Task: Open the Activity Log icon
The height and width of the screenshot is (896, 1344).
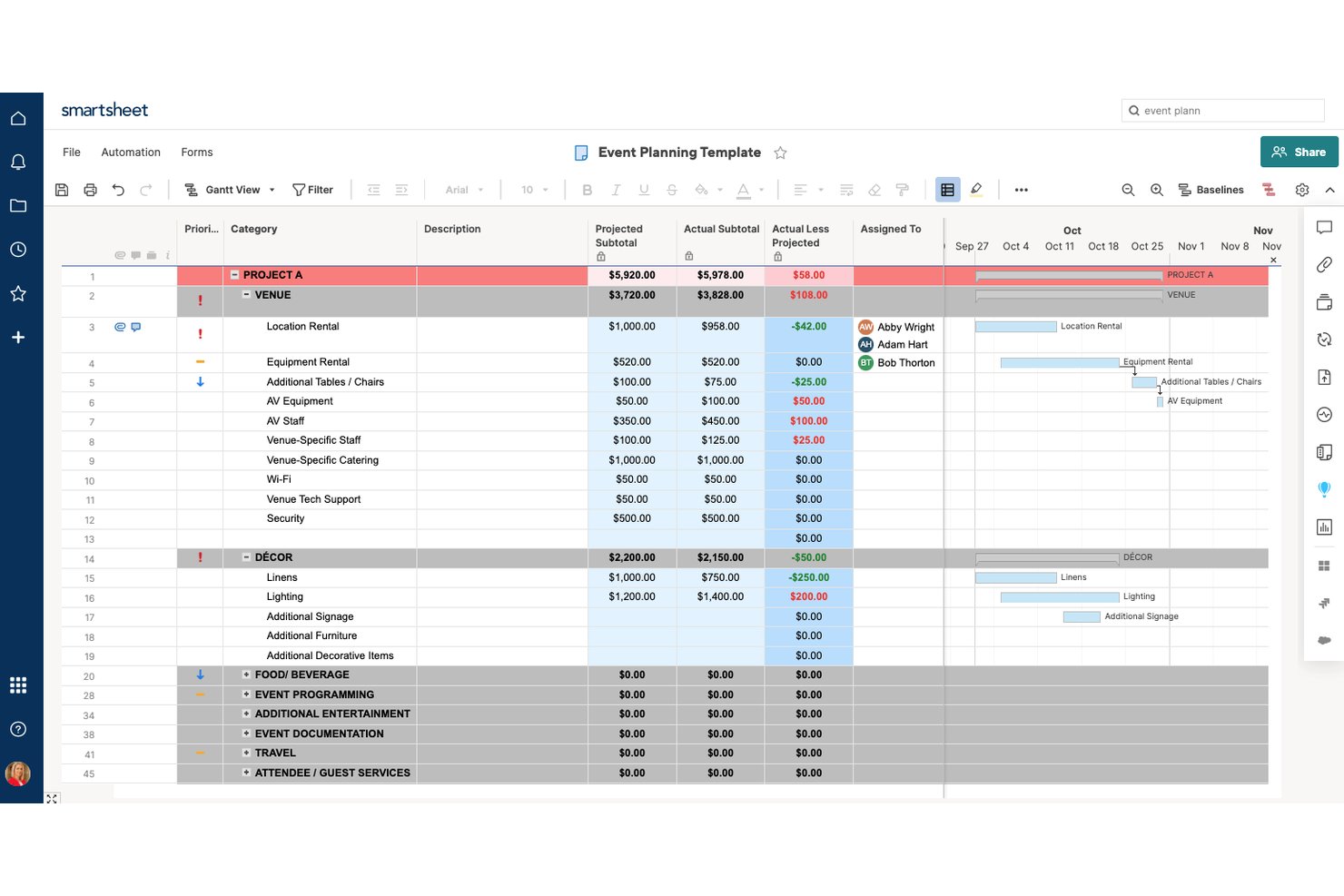Action: coord(1324,415)
